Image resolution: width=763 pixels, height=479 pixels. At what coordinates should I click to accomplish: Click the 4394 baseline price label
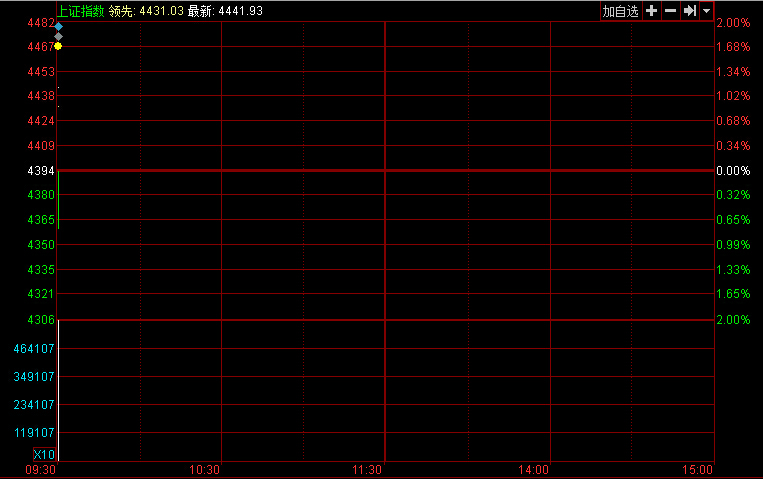41,171
